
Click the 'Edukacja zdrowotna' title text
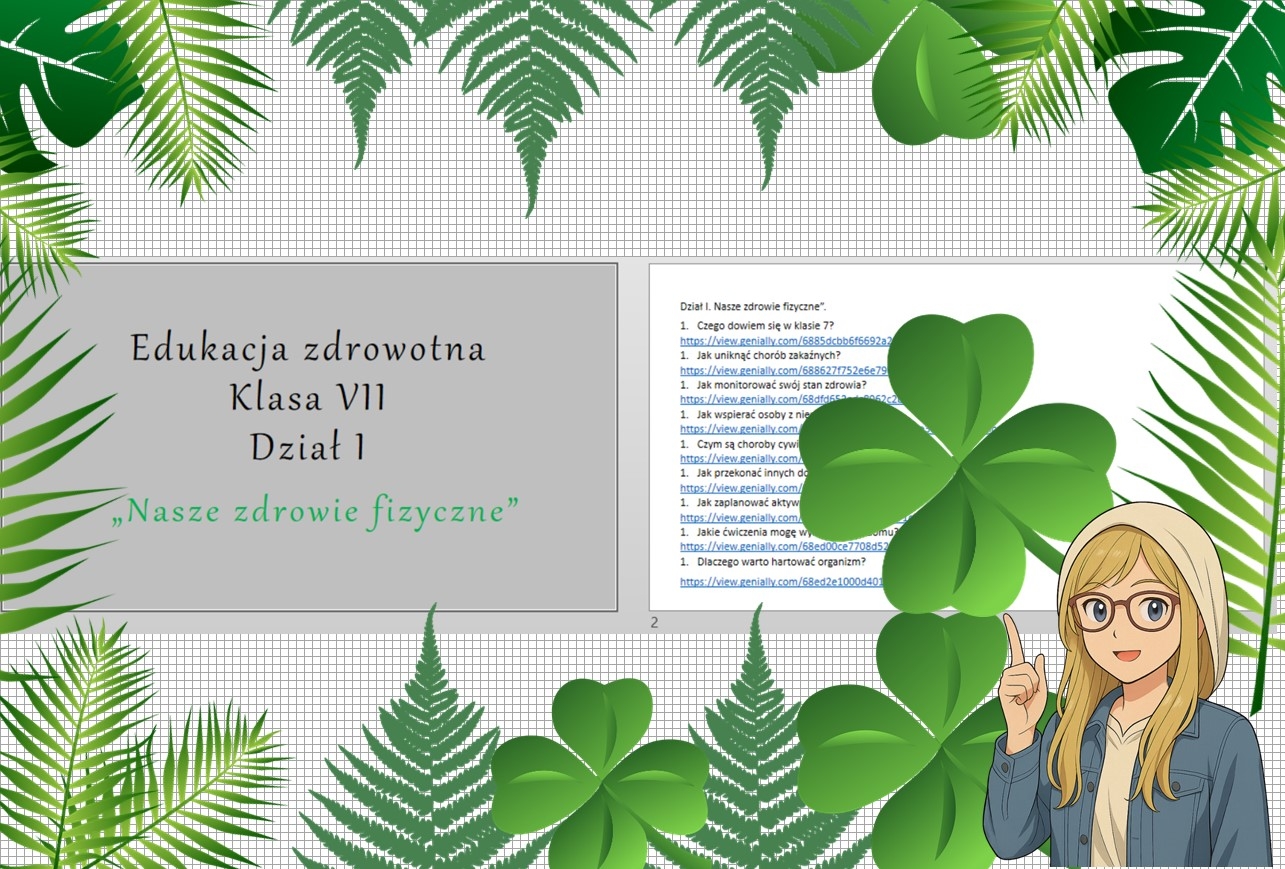[308, 349]
